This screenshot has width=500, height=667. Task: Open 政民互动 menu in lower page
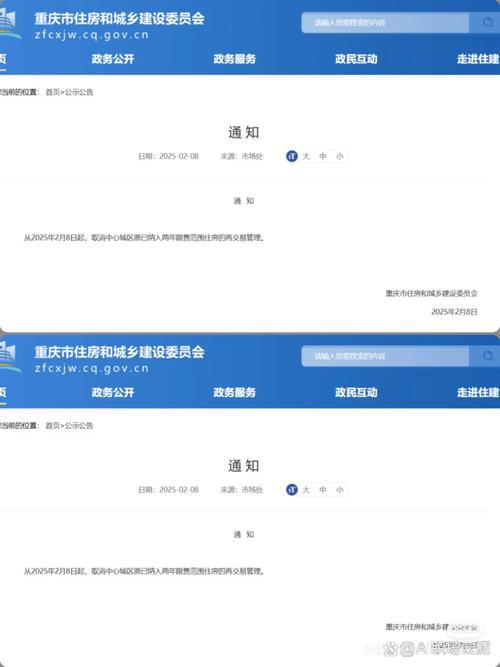(x=356, y=392)
